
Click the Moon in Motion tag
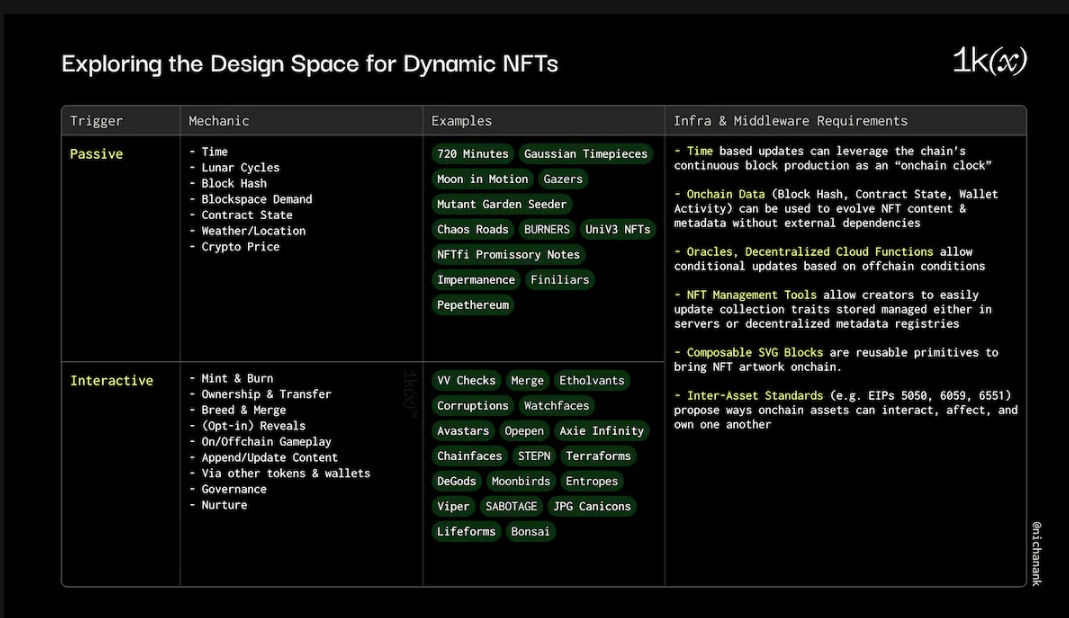coord(483,179)
